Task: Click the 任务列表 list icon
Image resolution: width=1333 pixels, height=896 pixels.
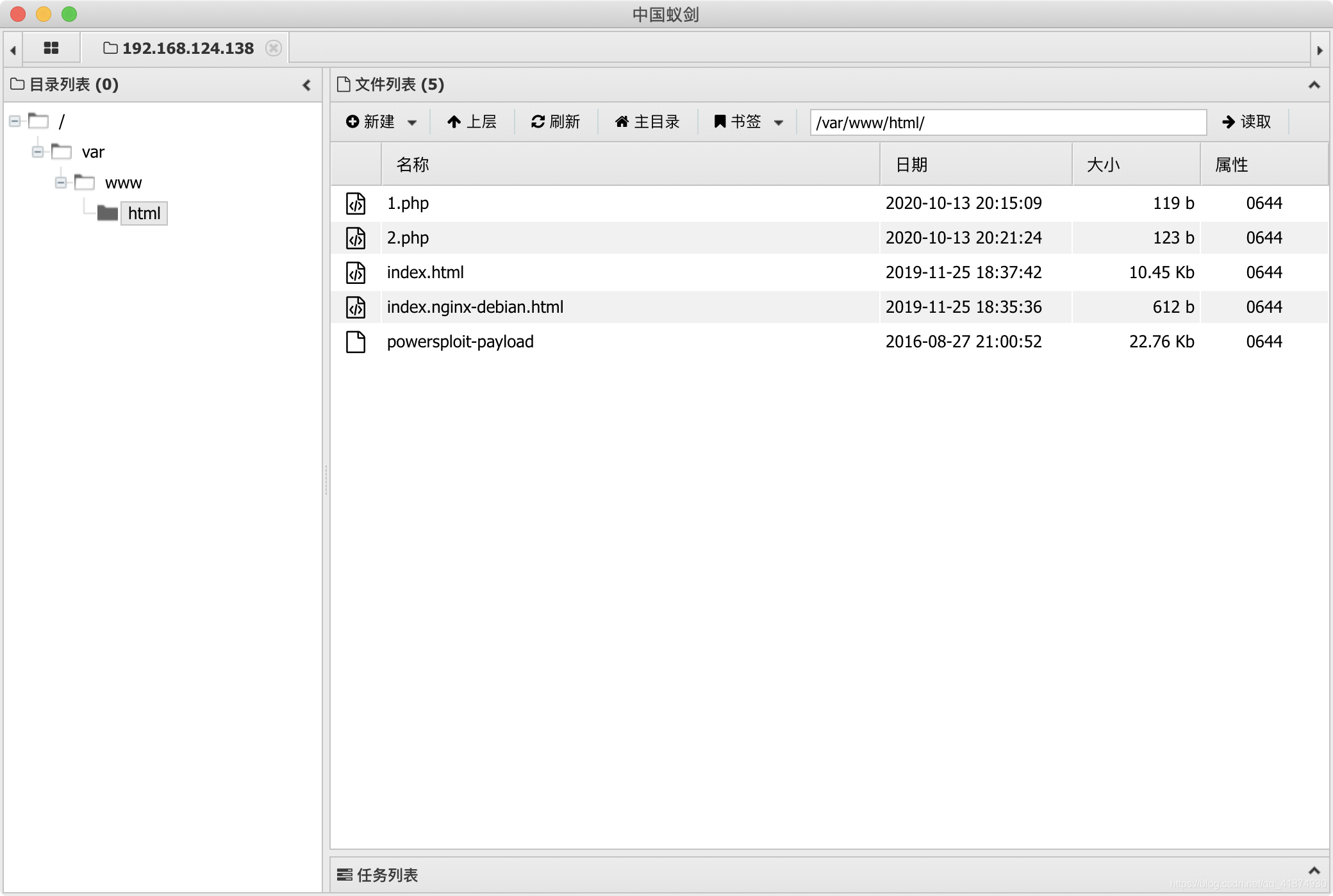Action: [345, 875]
